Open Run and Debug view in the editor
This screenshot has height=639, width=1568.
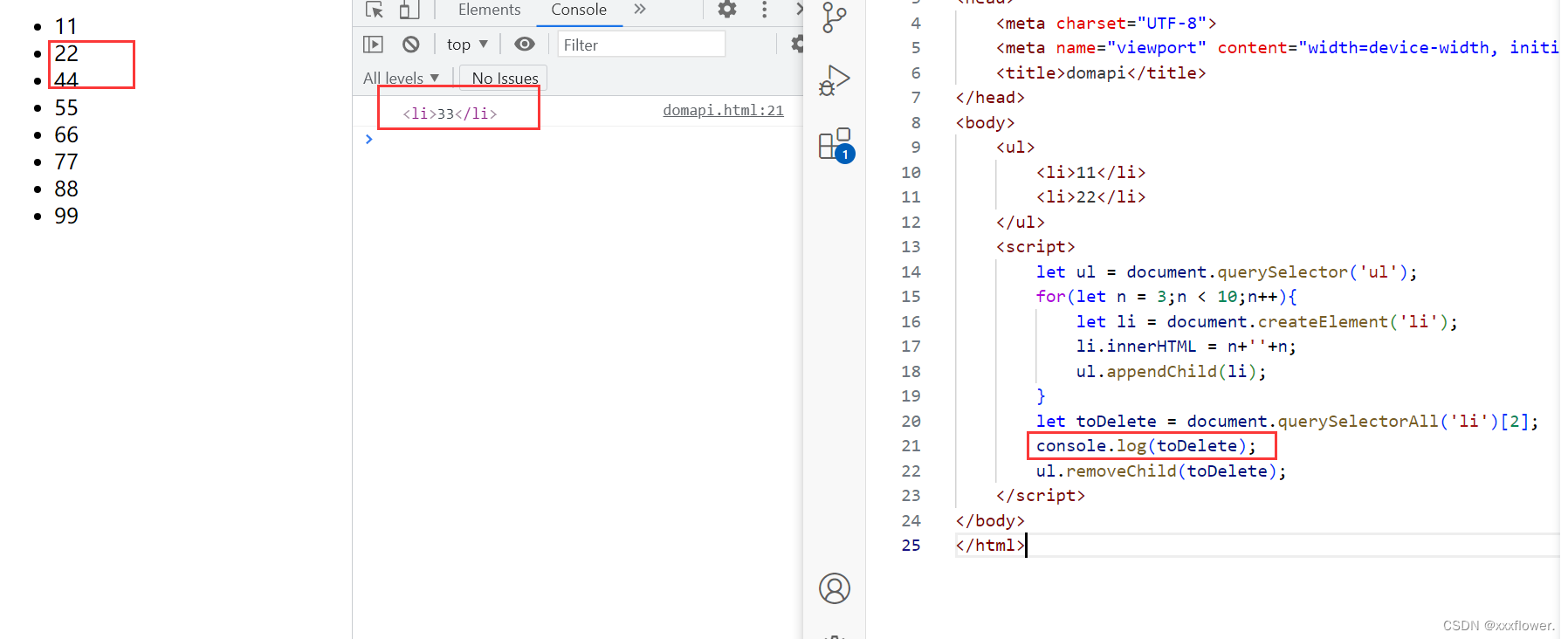[835, 81]
